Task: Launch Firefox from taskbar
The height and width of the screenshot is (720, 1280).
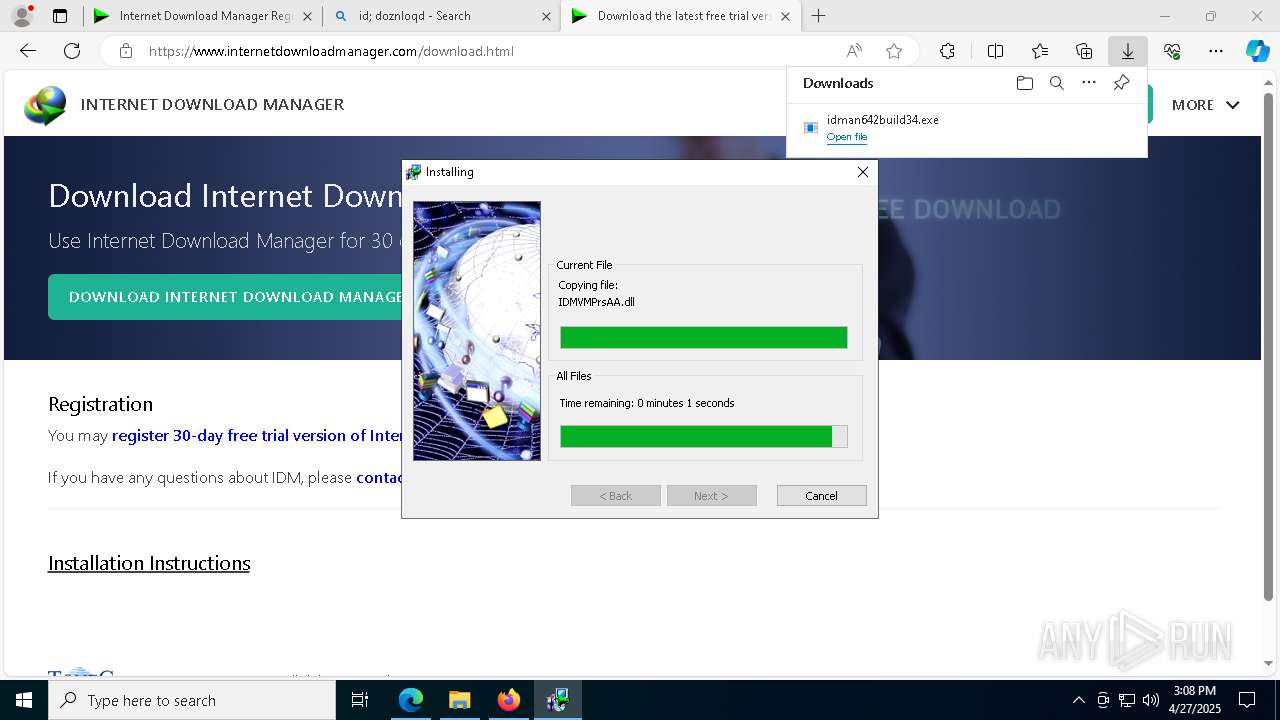Action: 509,700
